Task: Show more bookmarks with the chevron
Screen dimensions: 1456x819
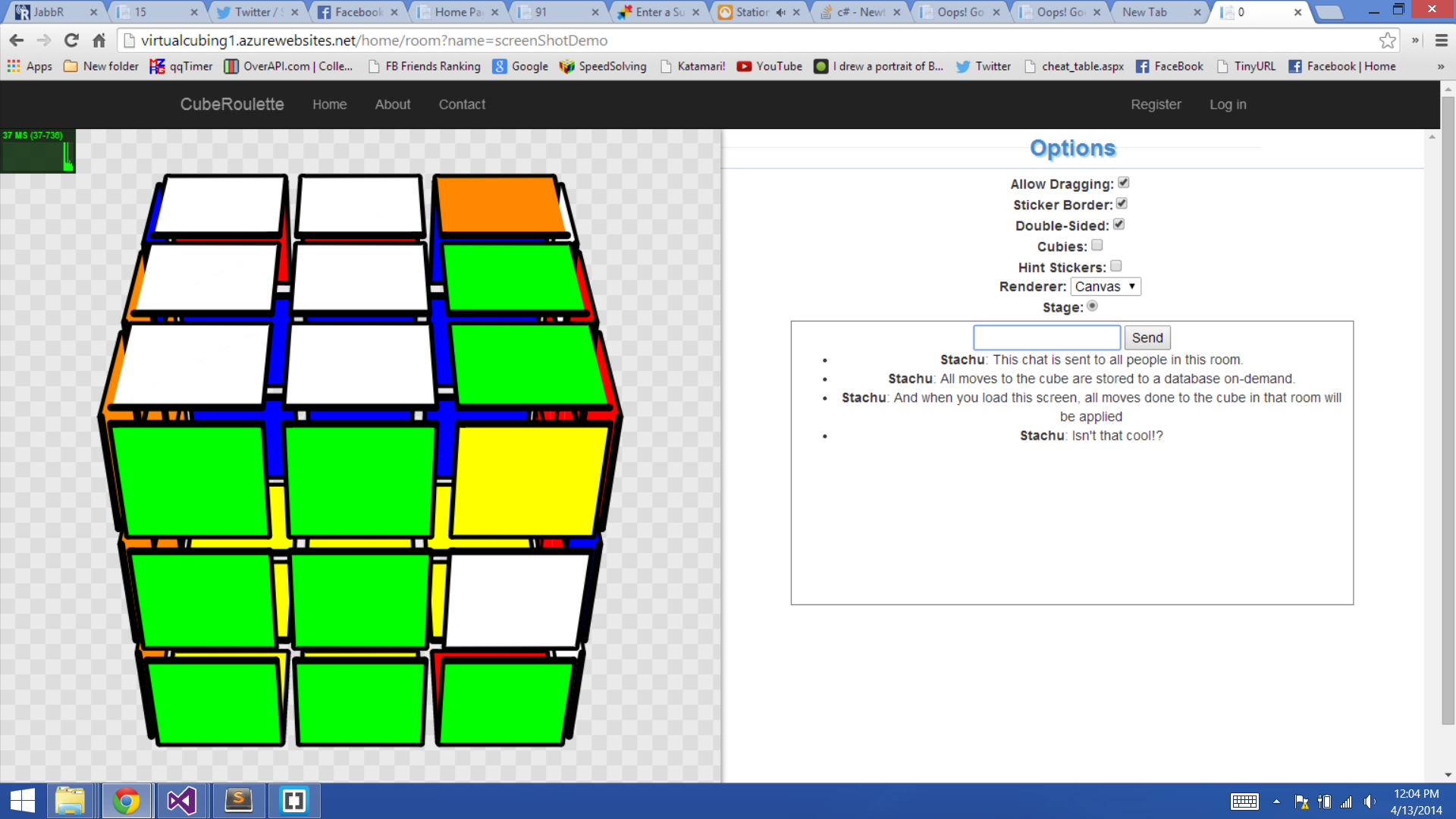Action: tap(1440, 67)
